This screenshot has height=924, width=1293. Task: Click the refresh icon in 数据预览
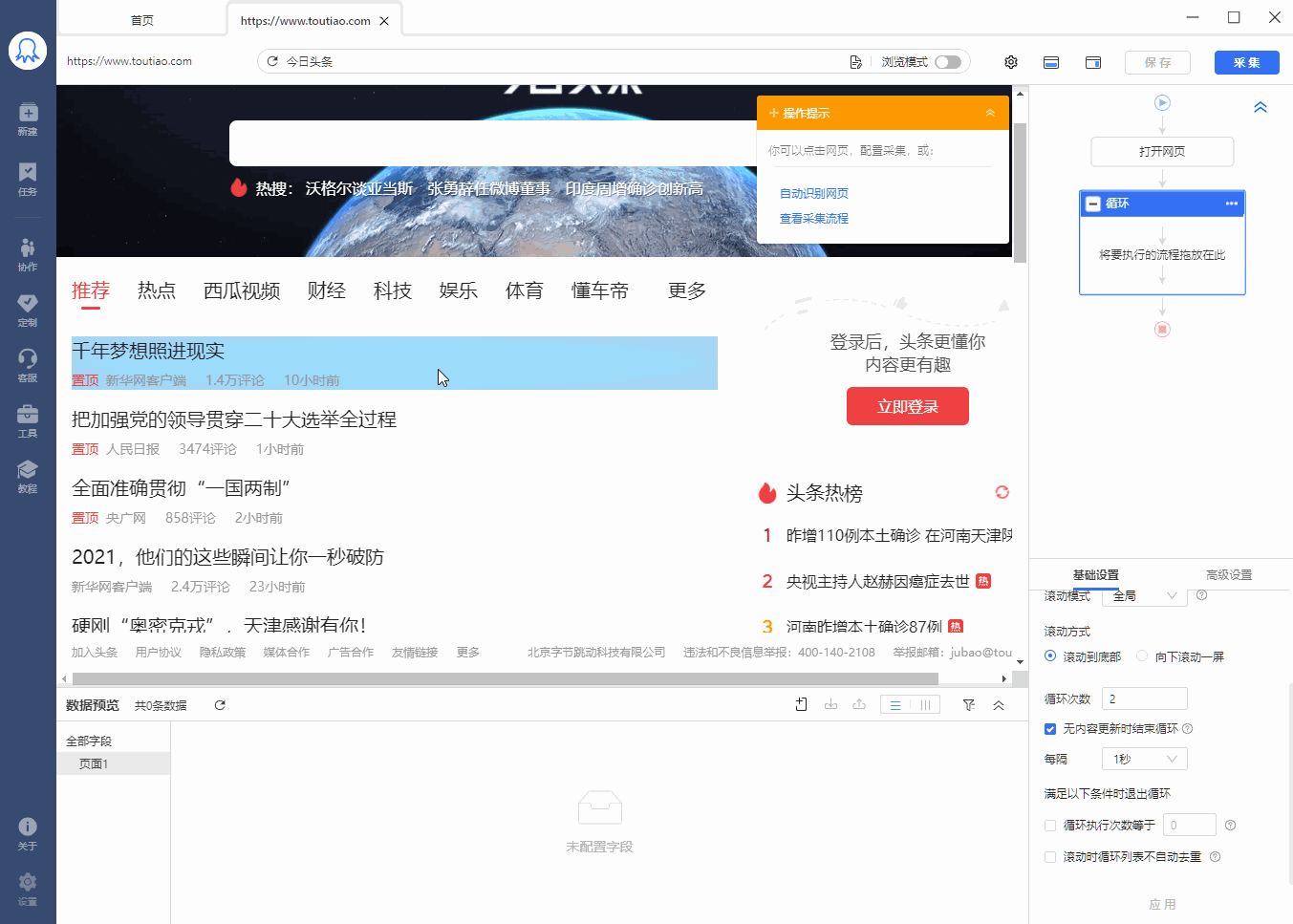(220, 705)
